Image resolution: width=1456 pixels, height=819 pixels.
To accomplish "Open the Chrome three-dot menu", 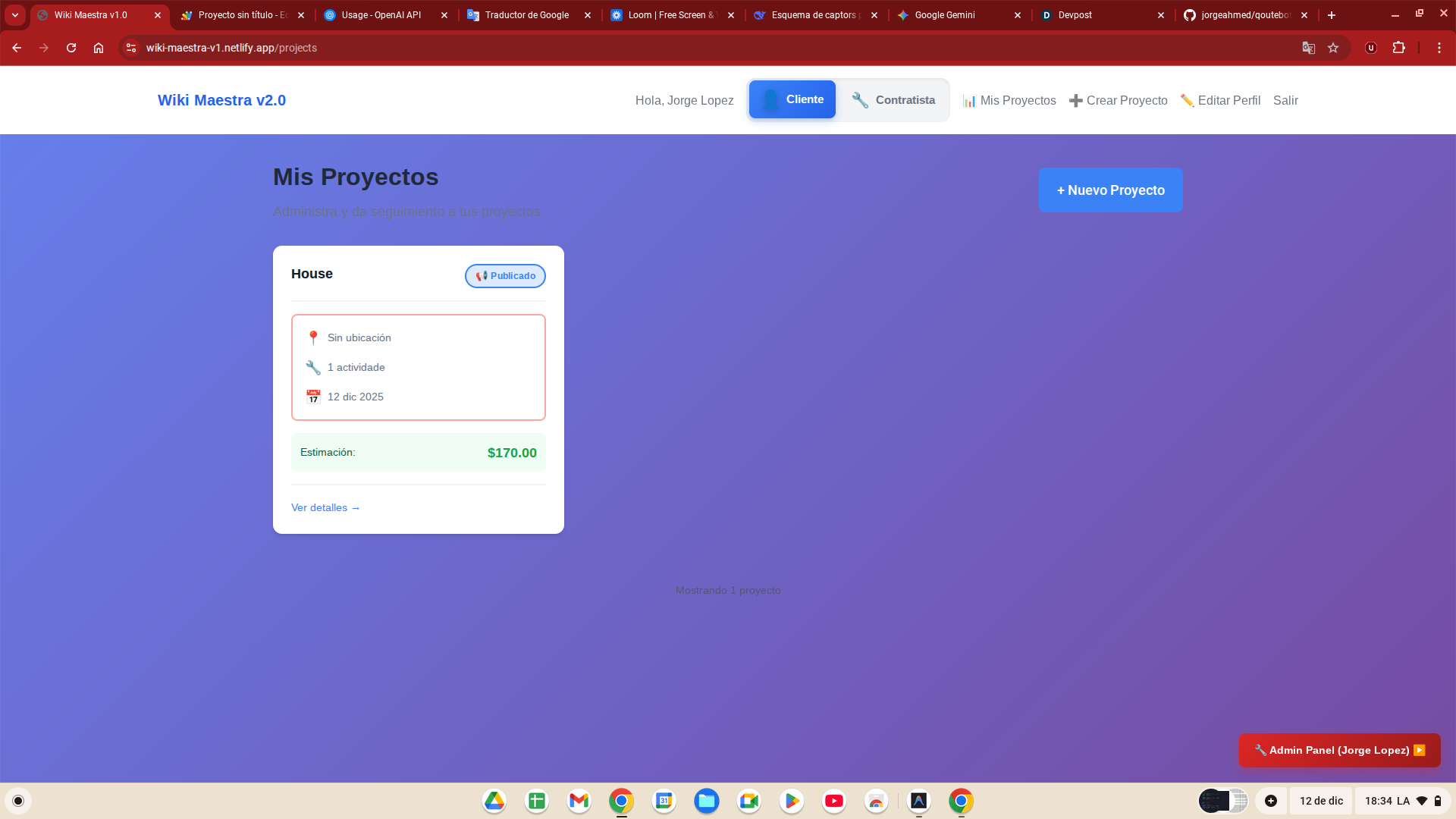I will (x=1439, y=48).
